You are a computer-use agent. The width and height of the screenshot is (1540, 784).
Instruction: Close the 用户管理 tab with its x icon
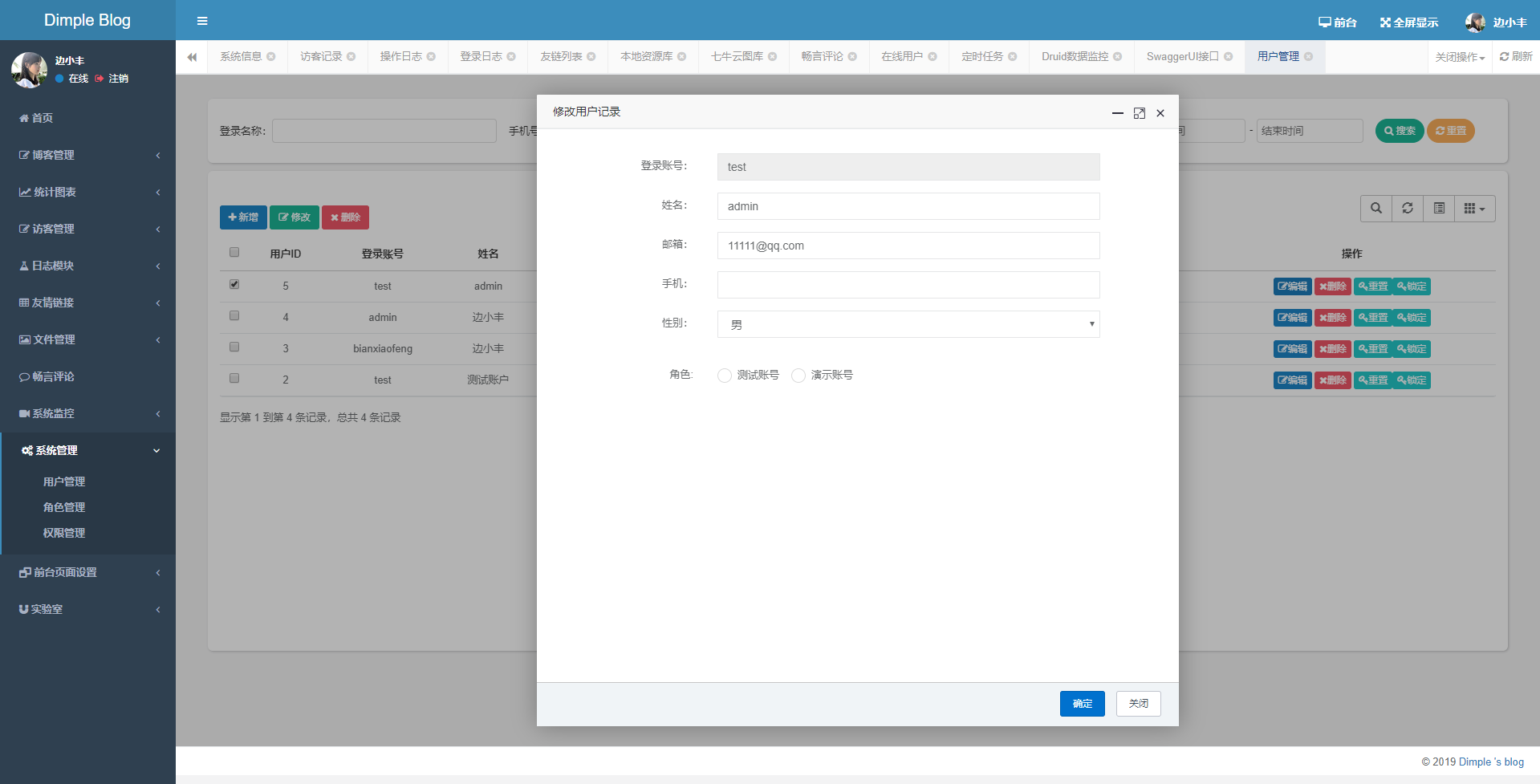1309,56
